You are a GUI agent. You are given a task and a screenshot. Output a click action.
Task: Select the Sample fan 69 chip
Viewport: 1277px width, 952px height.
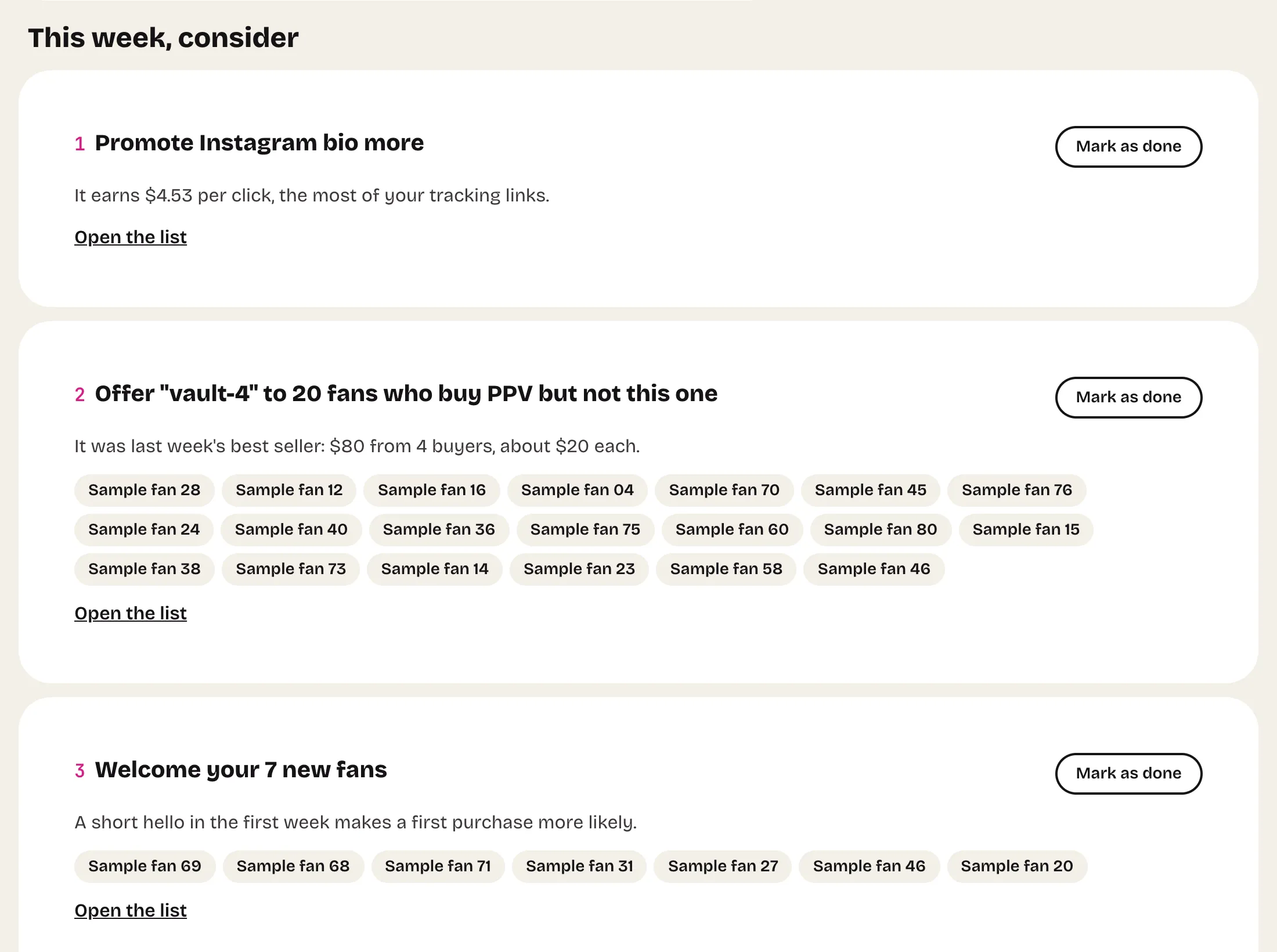click(145, 866)
